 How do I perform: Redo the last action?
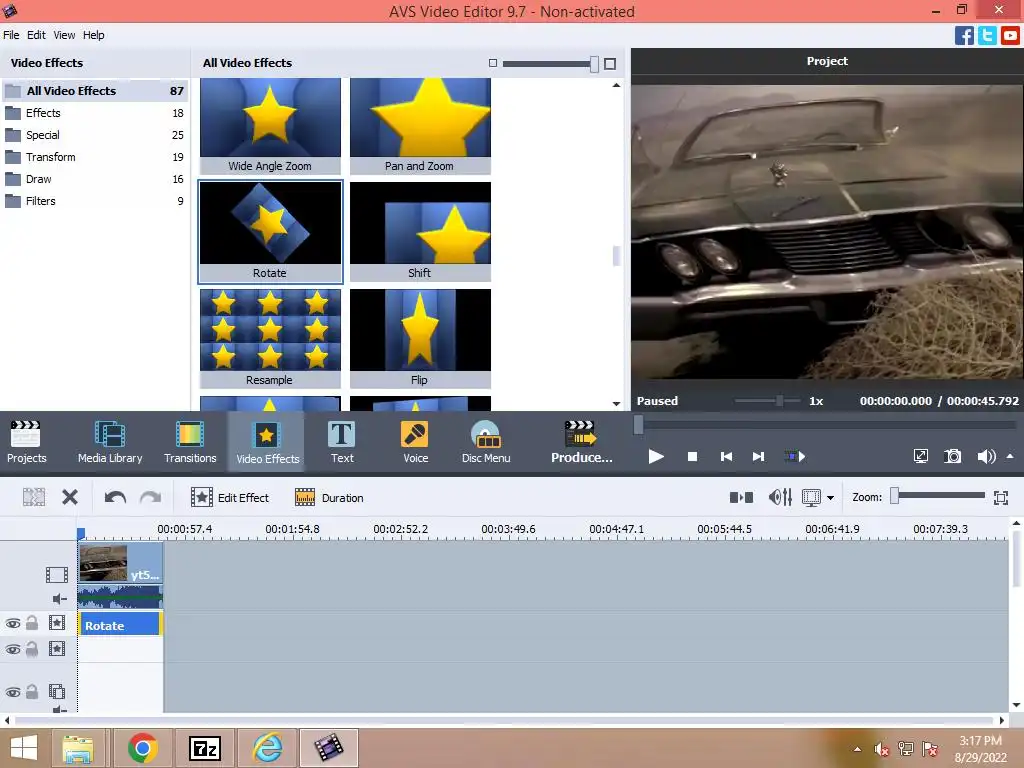(151, 498)
